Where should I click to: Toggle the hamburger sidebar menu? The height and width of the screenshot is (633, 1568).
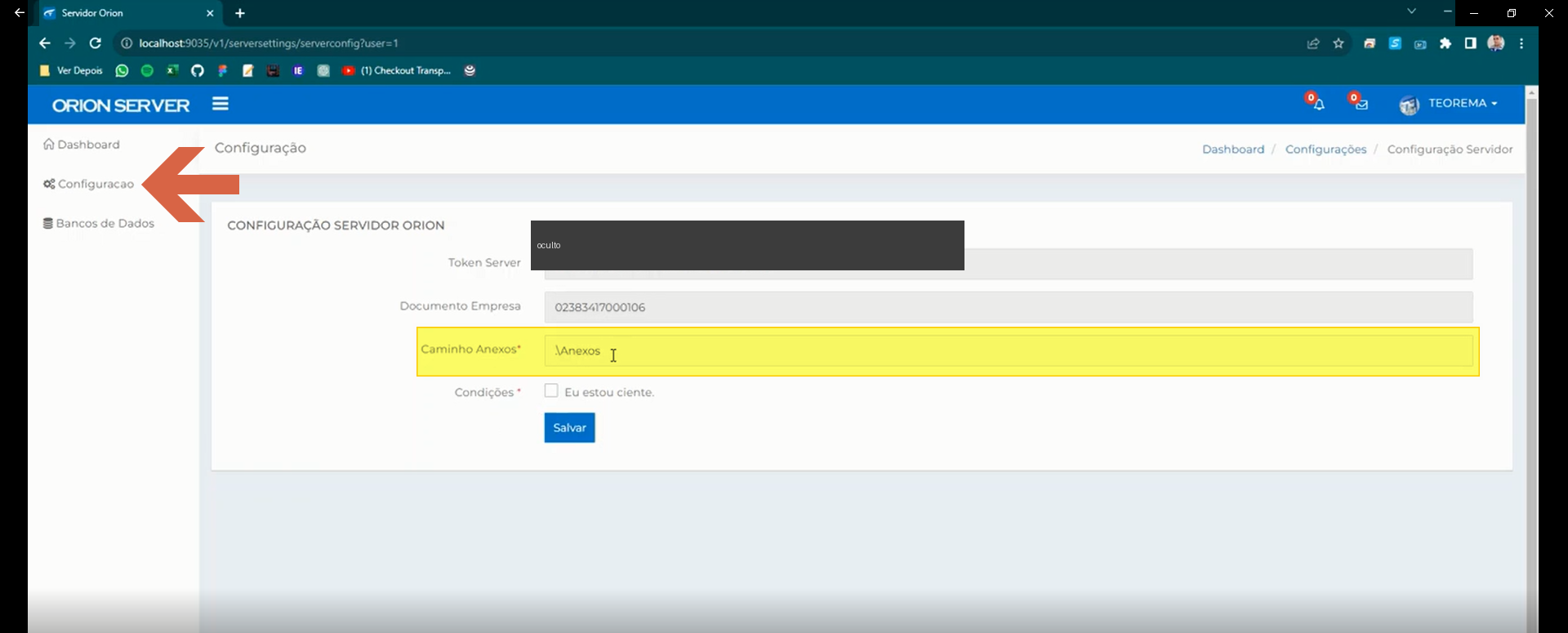pyautogui.click(x=220, y=104)
